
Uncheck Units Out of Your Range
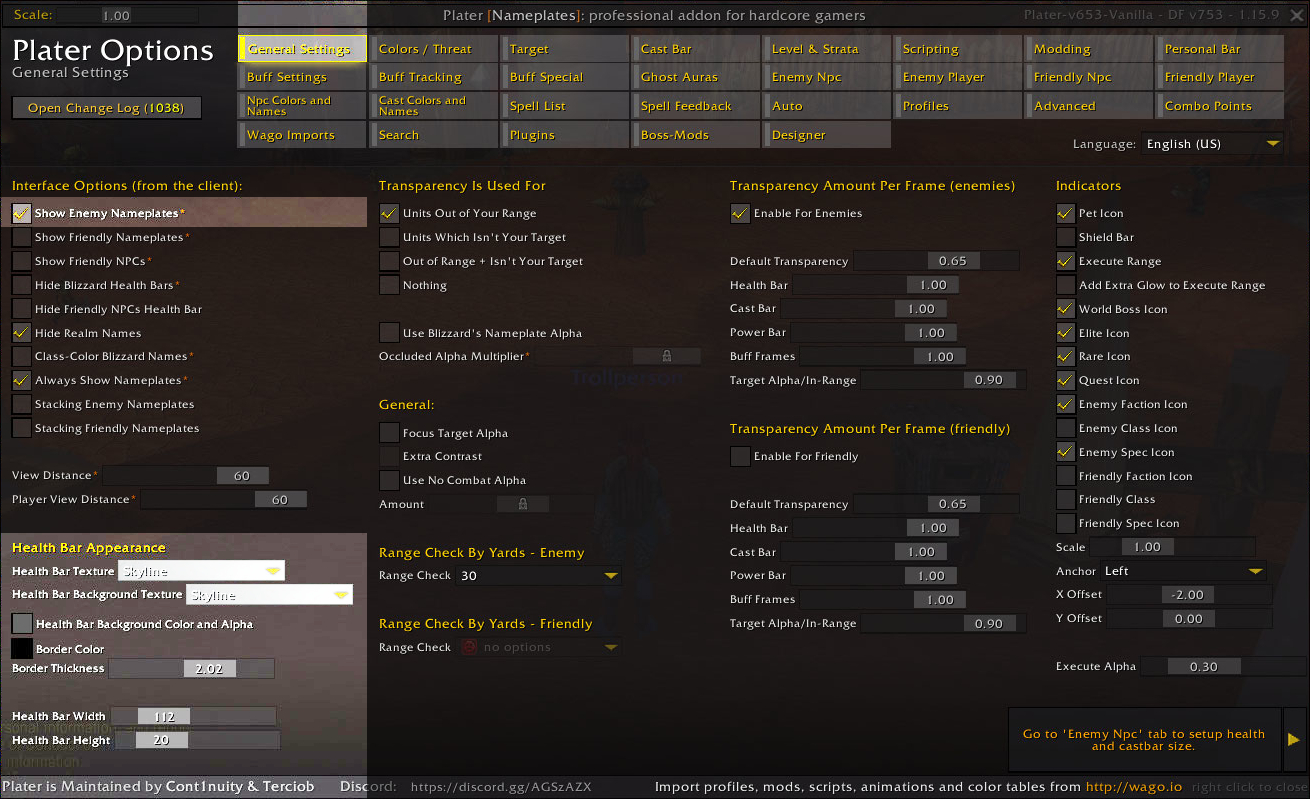[389, 213]
